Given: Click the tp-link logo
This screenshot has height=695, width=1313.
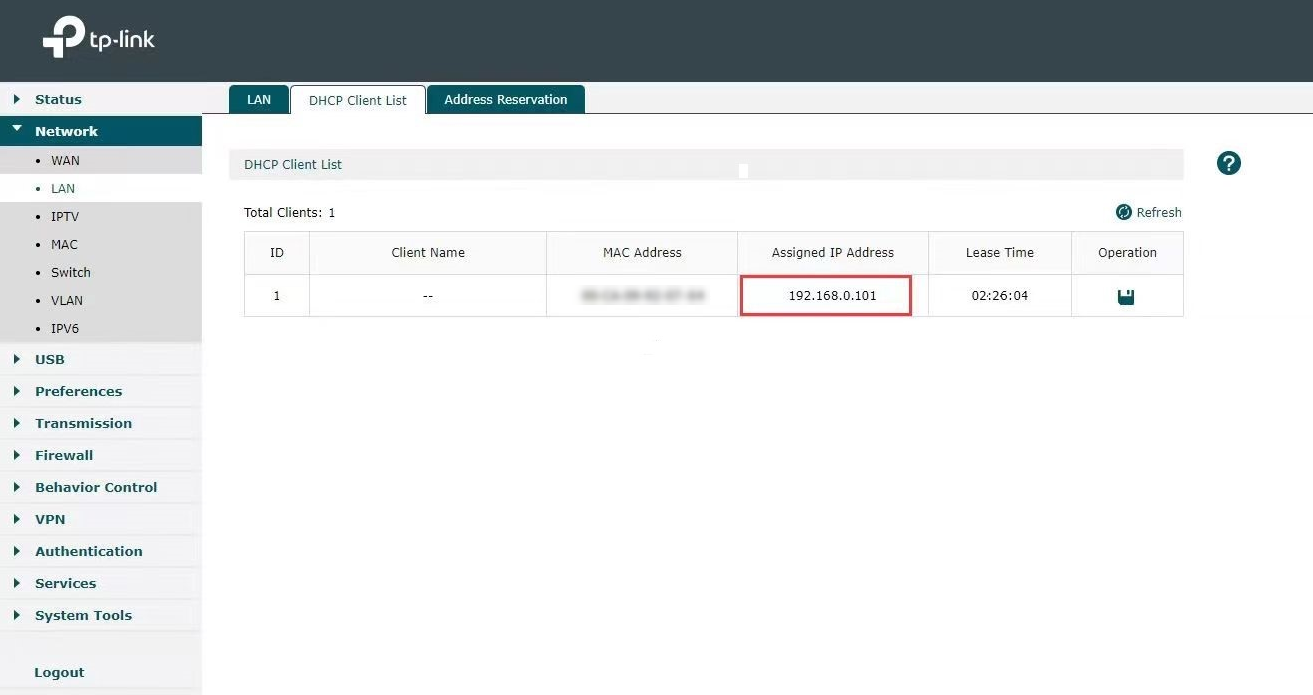Looking at the screenshot, I should point(96,38).
